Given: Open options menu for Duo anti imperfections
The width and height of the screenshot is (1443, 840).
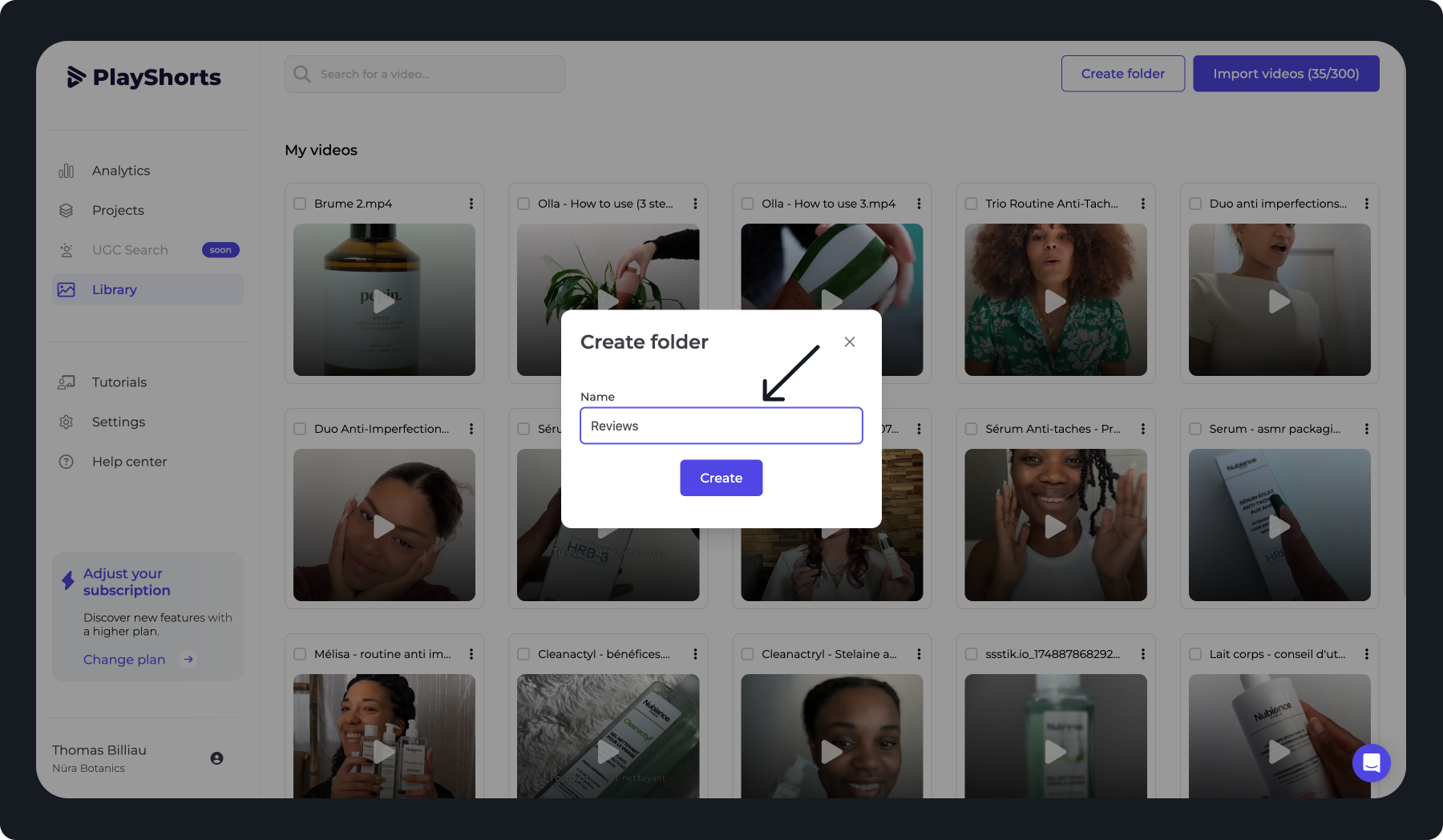Looking at the screenshot, I should click(x=1367, y=204).
